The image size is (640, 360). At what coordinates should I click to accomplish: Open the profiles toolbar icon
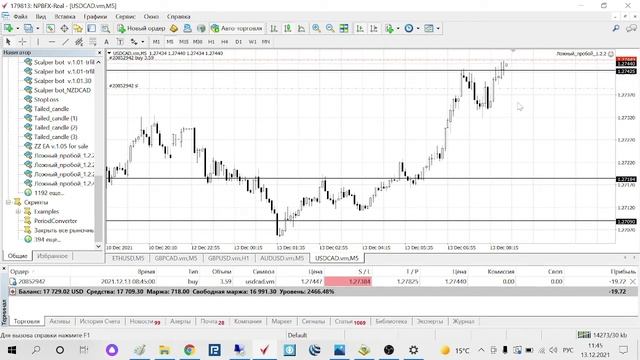click(x=28, y=28)
